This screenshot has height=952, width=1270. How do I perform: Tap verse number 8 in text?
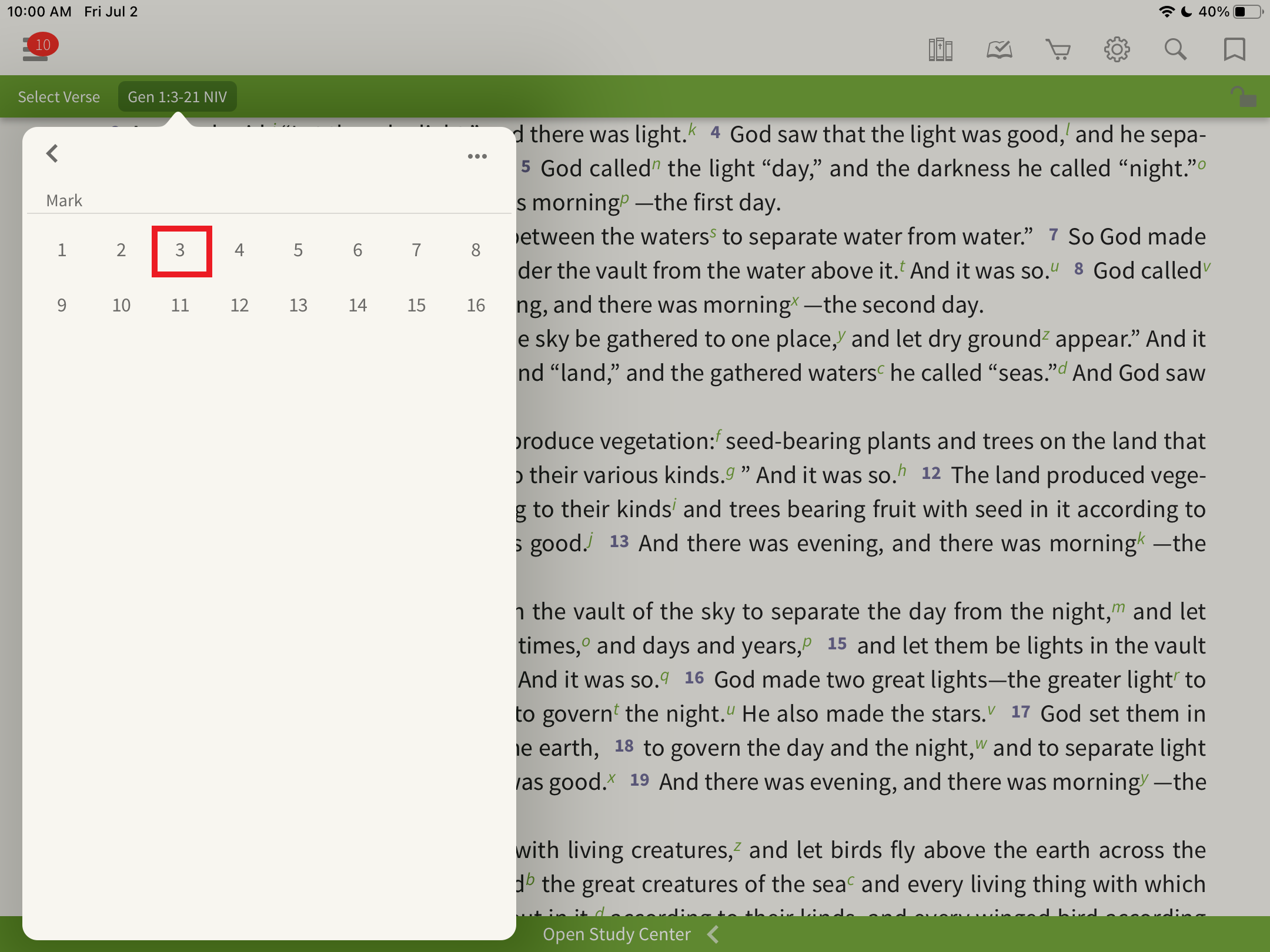tap(1079, 269)
